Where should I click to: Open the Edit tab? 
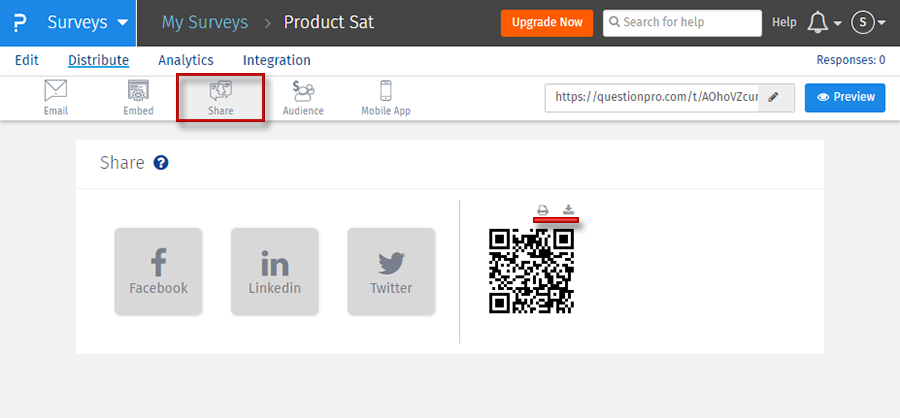point(27,60)
